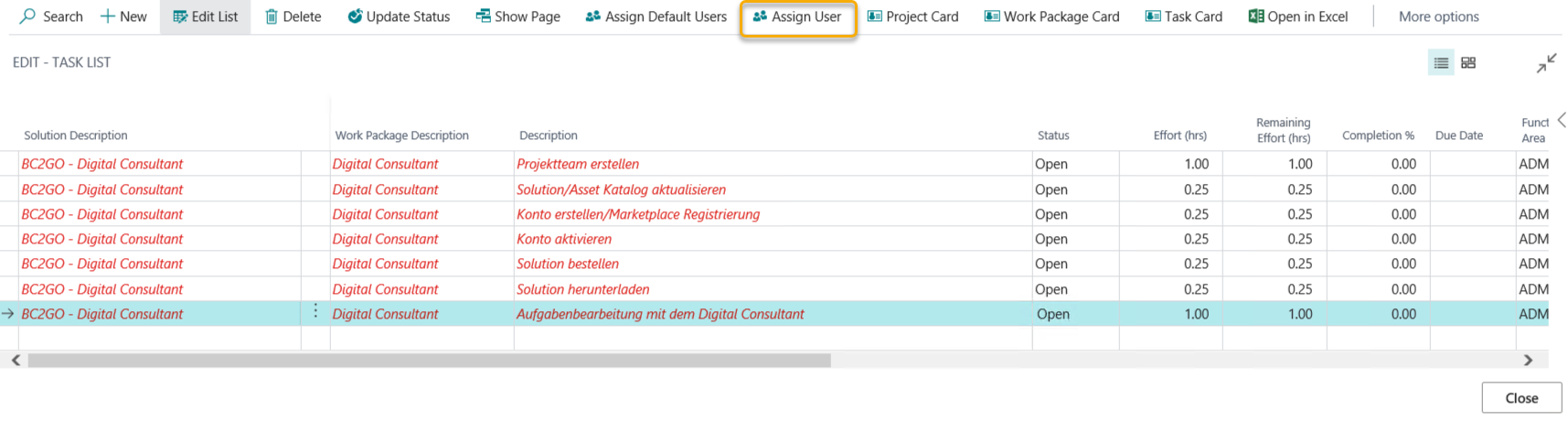Expand the More options menu
1568x421 pixels.
(1438, 16)
